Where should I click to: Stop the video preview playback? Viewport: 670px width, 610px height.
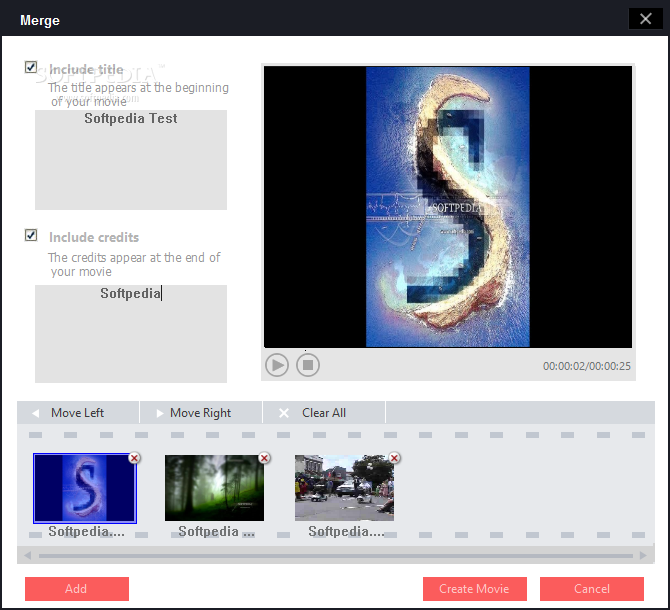pos(308,365)
